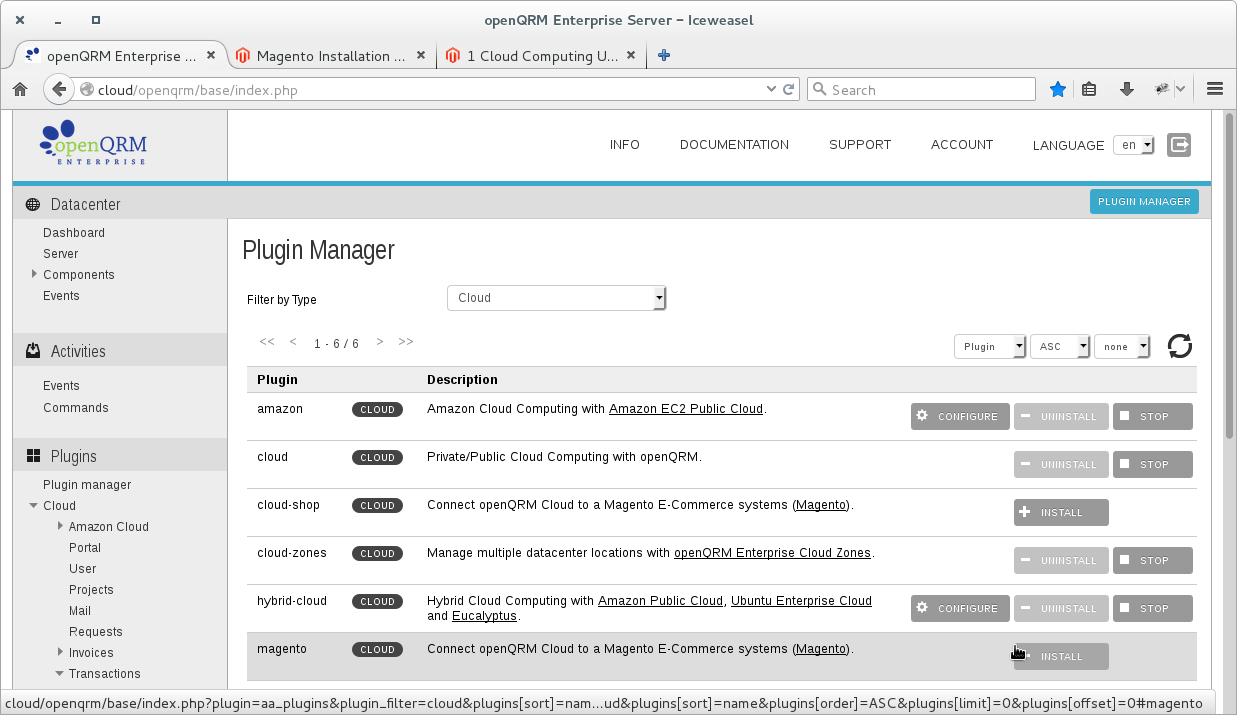Open the Filter by Type dropdown
This screenshot has height=715, width=1237.
tap(556, 298)
